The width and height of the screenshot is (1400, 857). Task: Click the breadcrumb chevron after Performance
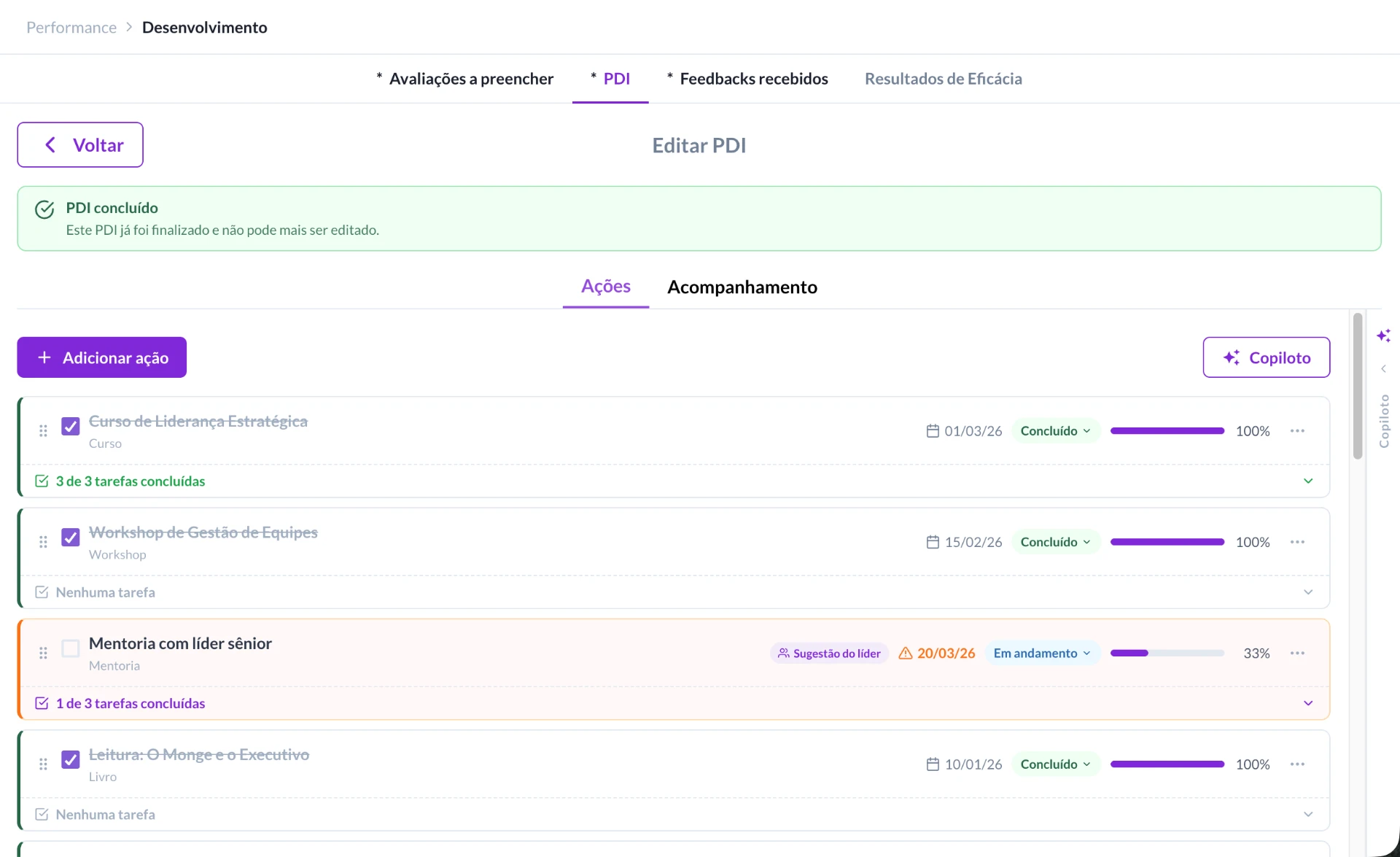coord(129,27)
